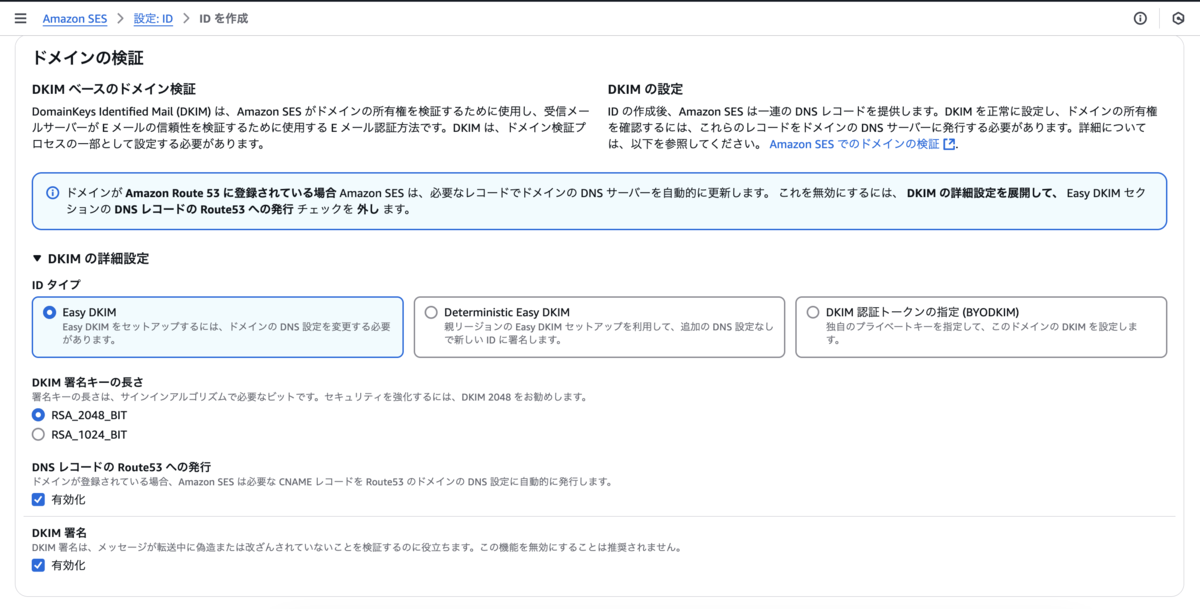Click ドメインの検証 heading
1200x609 pixels.
[x=88, y=58]
